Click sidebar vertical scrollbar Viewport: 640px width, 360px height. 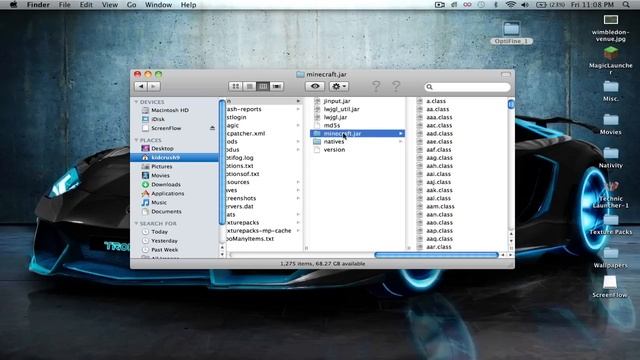click(222, 162)
